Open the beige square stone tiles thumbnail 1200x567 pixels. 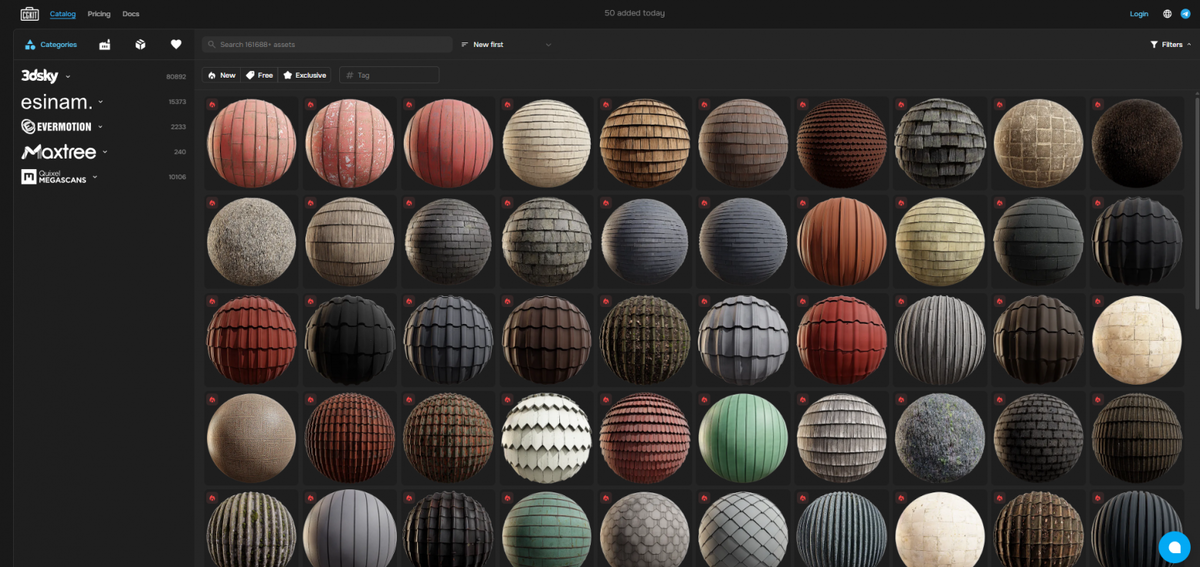(1039, 143)
